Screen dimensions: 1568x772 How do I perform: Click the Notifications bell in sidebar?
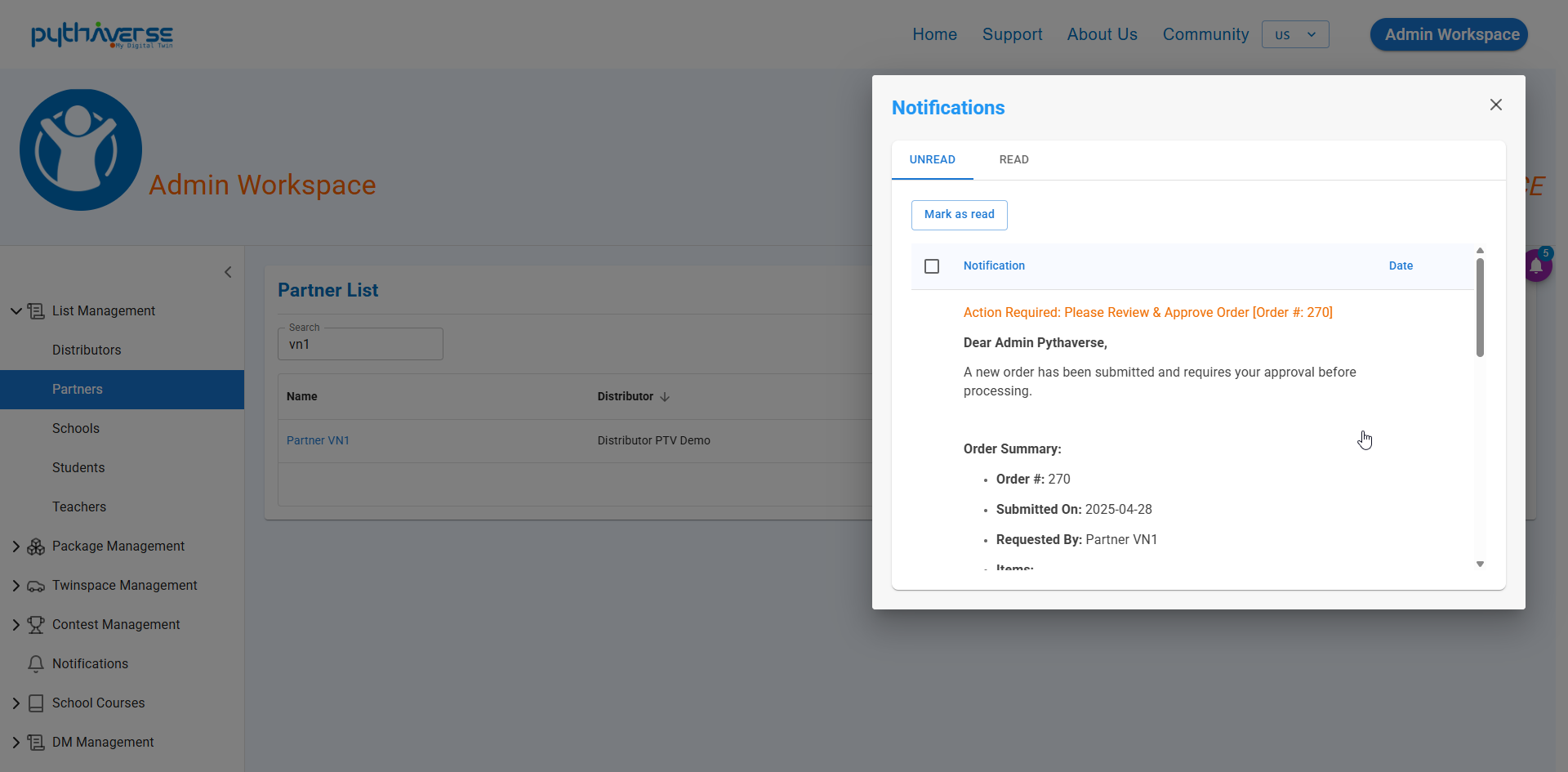[36, 664]
